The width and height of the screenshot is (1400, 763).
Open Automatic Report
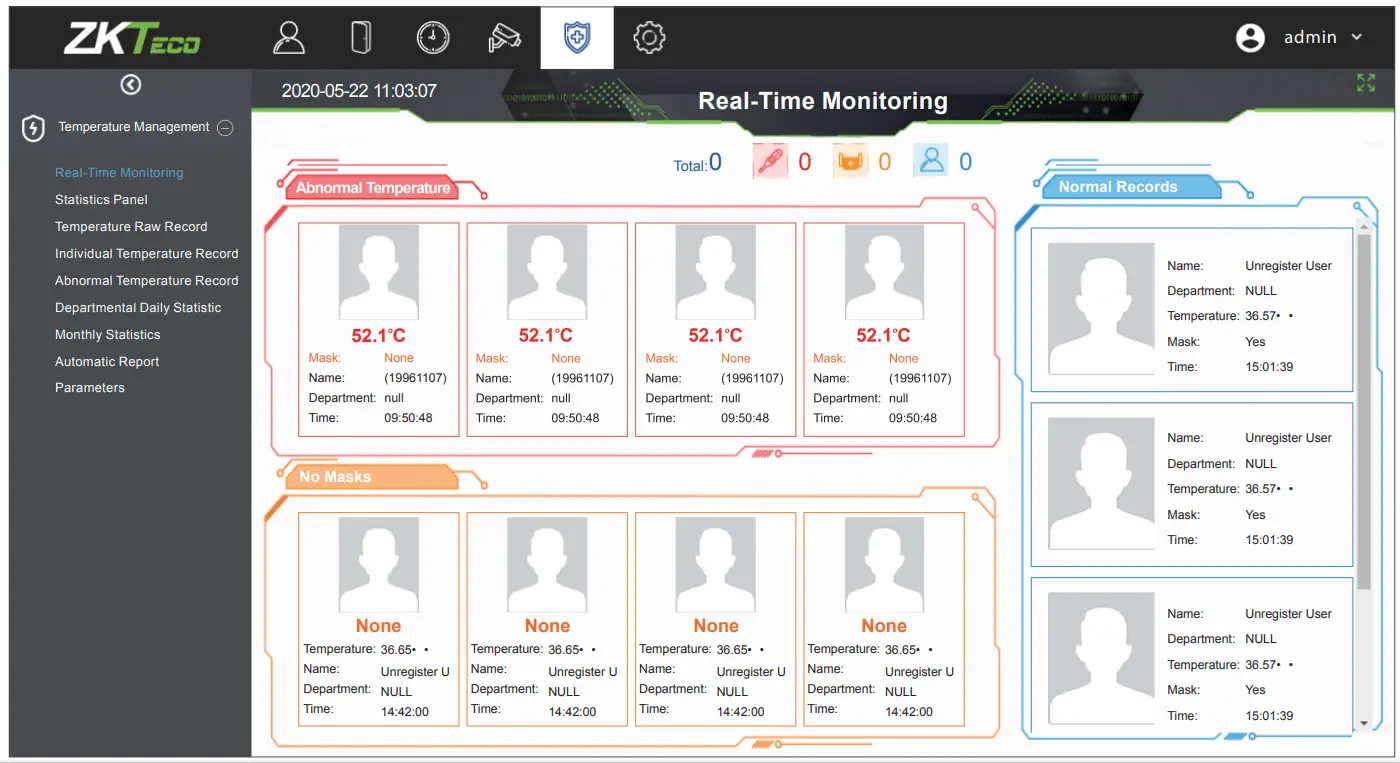tap(107, 361)
